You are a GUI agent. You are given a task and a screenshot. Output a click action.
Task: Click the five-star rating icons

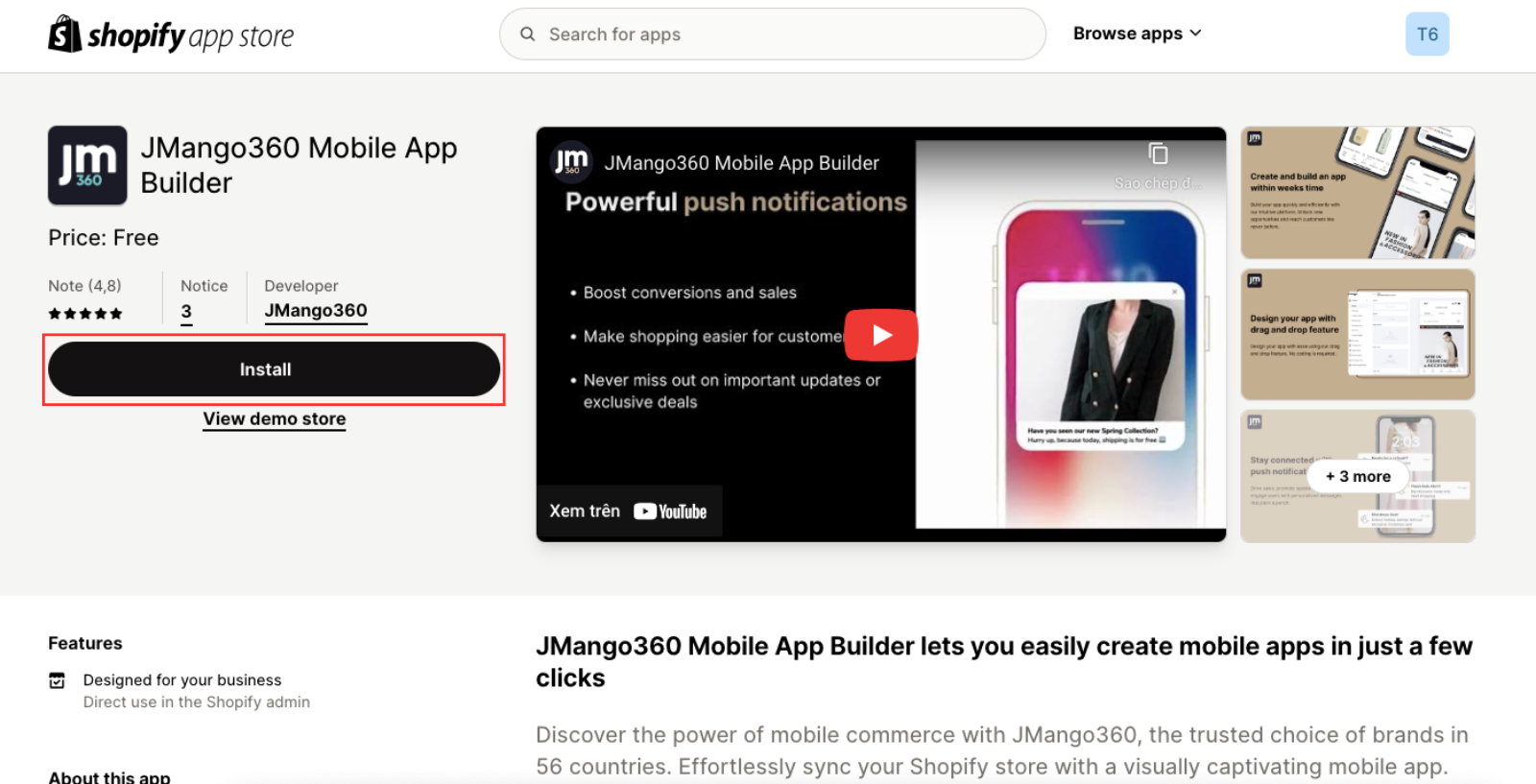[x=85, y=314]
